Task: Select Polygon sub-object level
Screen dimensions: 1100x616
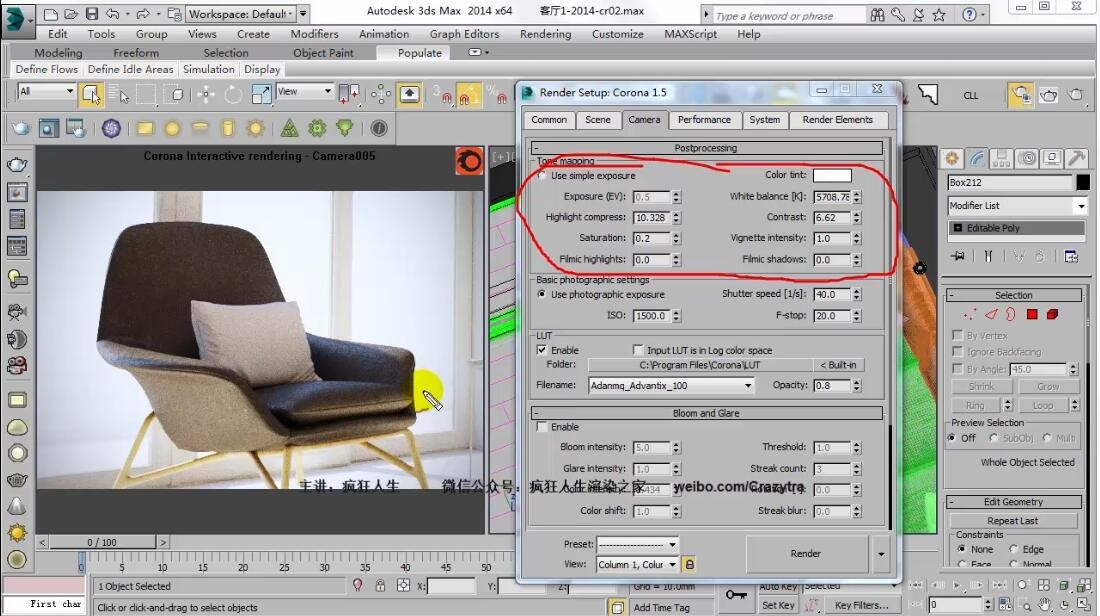Action: click(1032, 314)
